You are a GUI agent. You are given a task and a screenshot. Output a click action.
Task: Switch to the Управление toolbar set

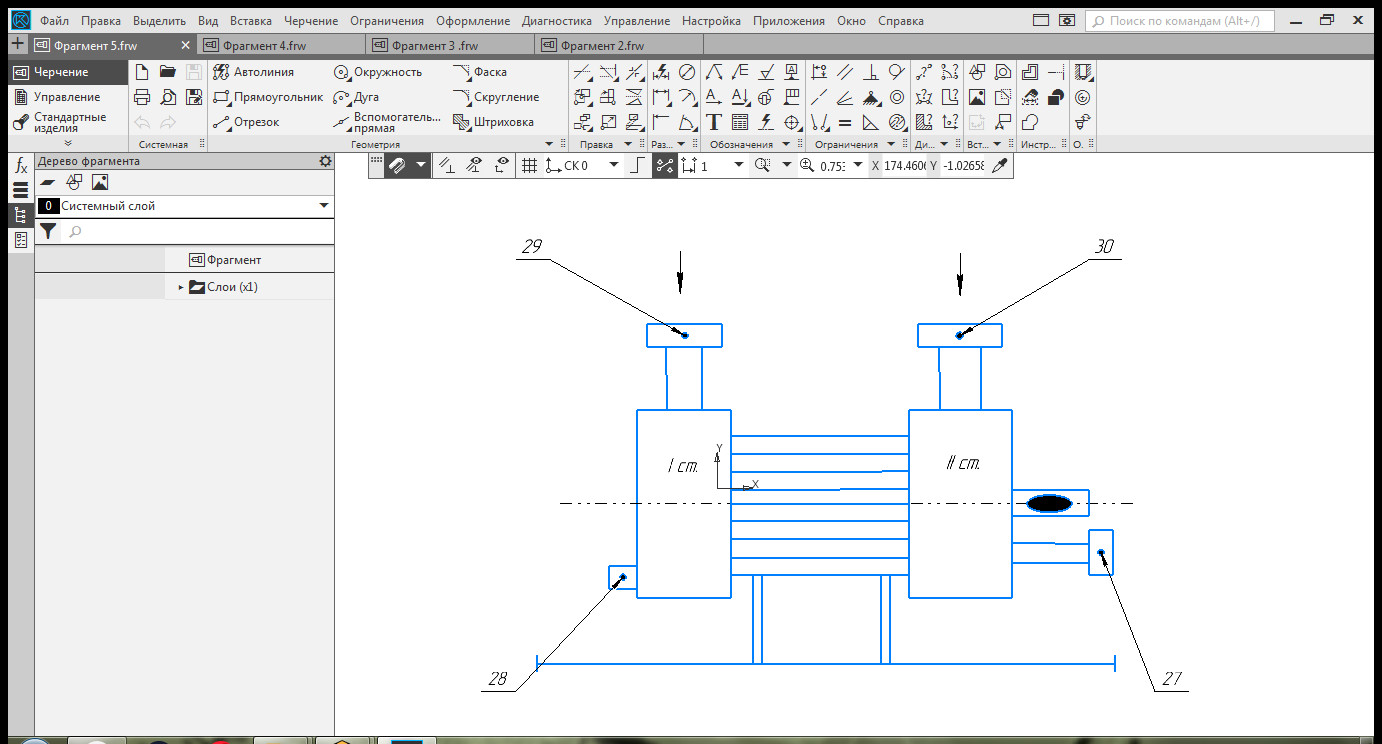tap(66, 97)
